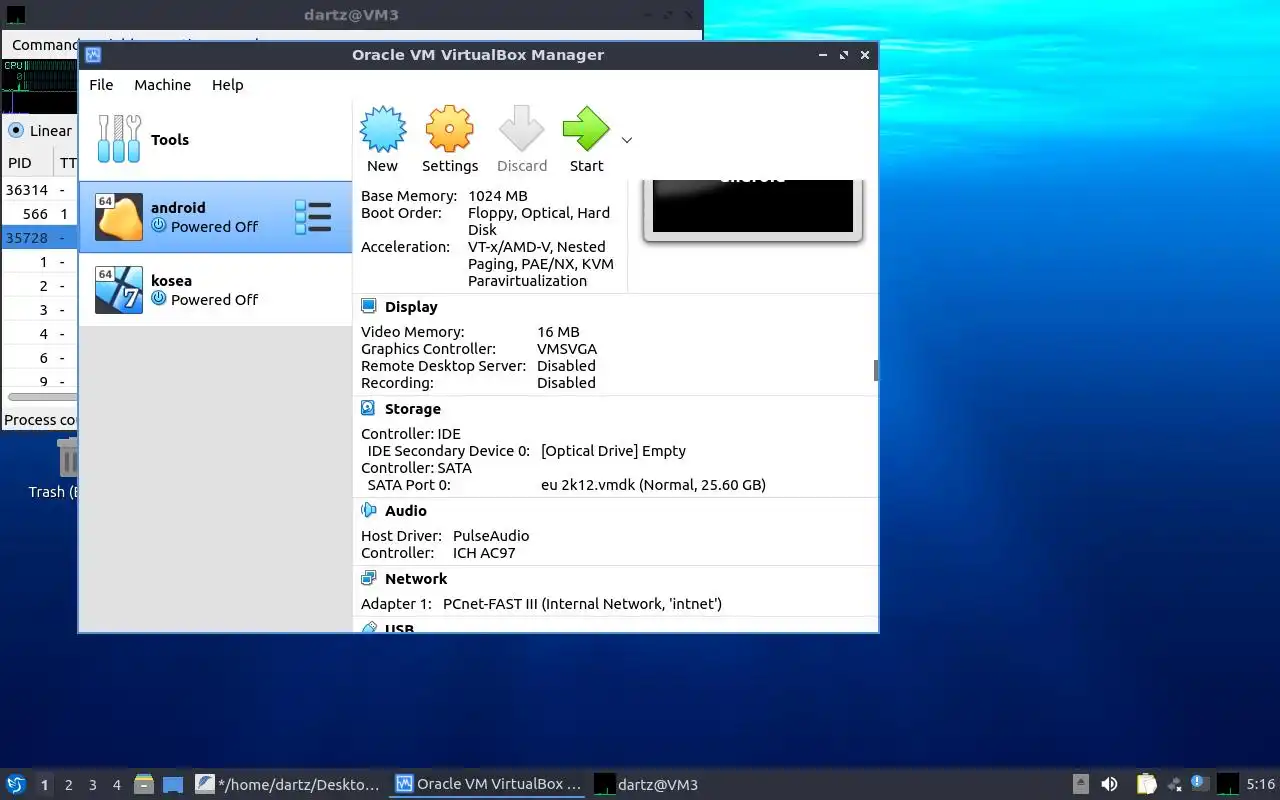Click the update notifier tray icon
Viewport: 1280px width, 800px height.
pos(1200,784)
